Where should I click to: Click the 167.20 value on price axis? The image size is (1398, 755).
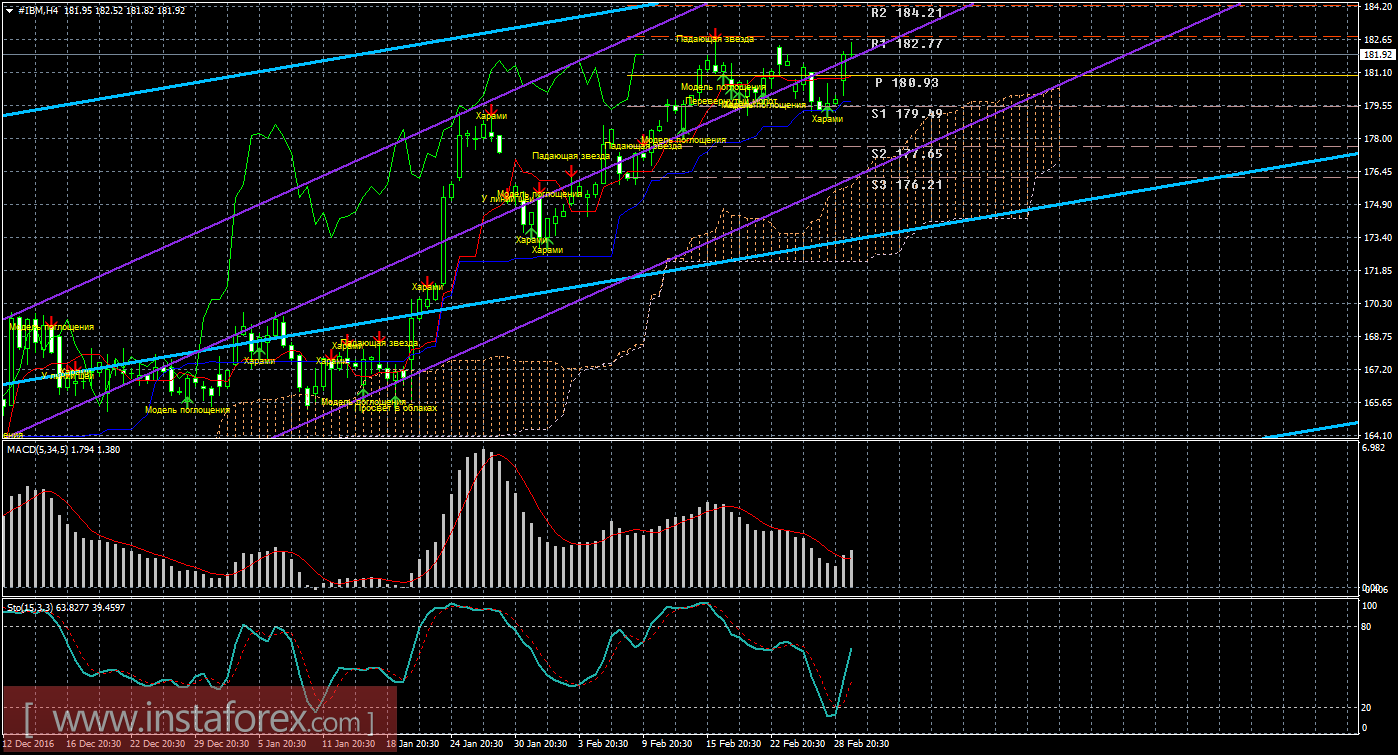[1379, 369]
